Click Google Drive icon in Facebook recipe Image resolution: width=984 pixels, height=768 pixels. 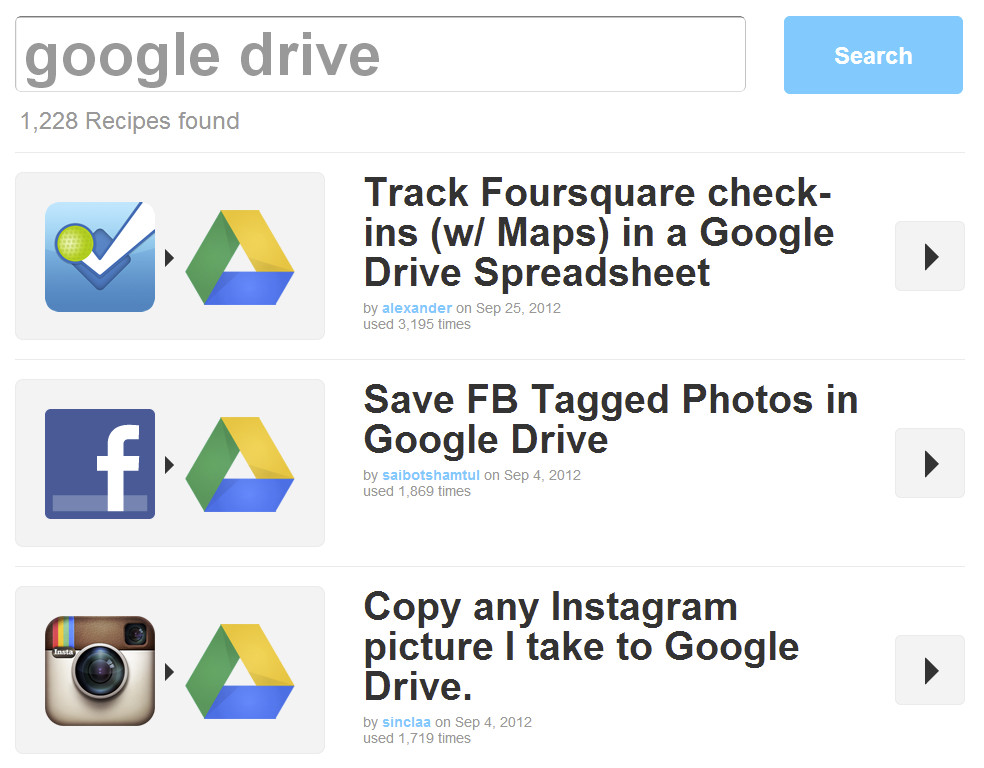240,464
